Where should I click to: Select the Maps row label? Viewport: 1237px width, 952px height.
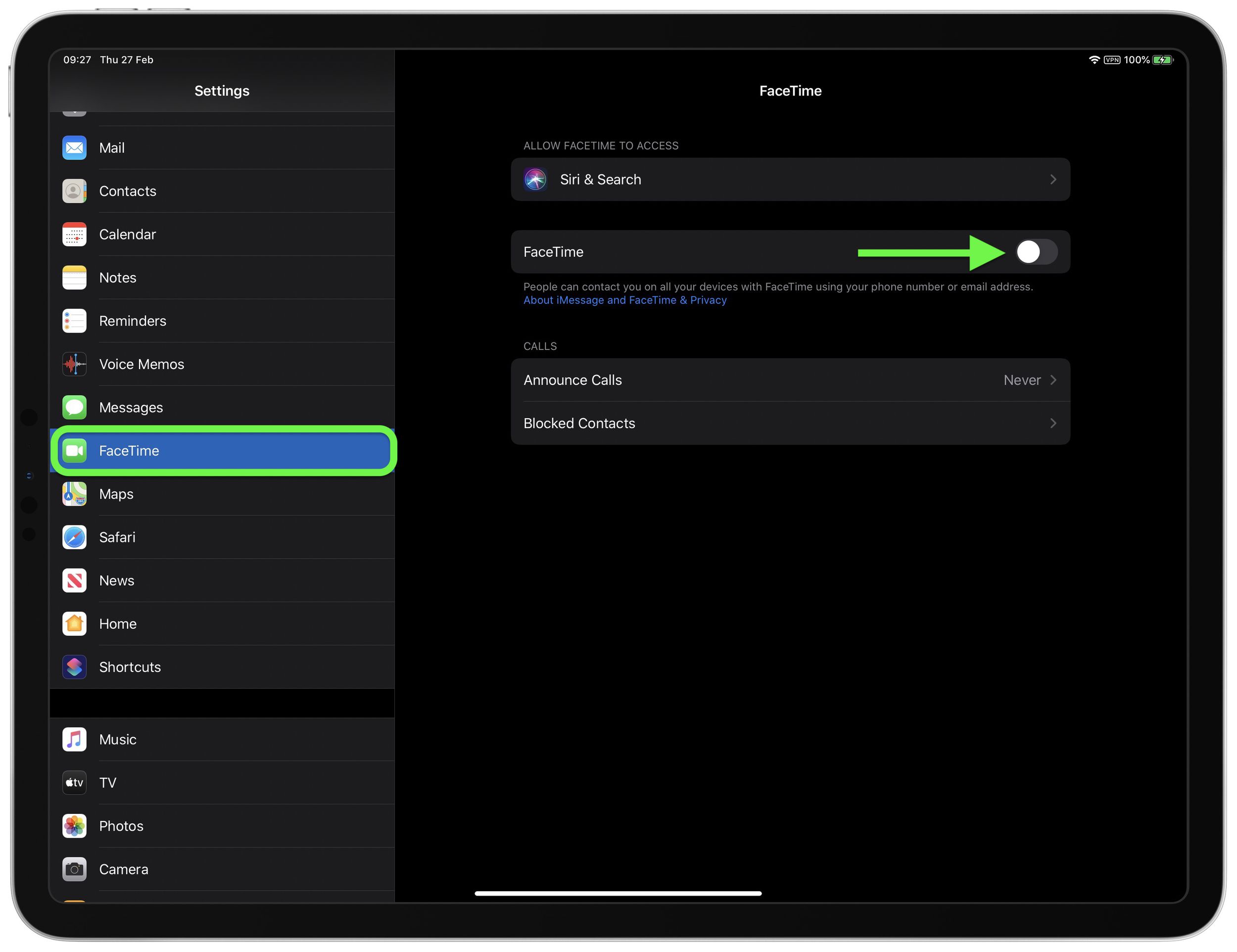pos(116,494)
